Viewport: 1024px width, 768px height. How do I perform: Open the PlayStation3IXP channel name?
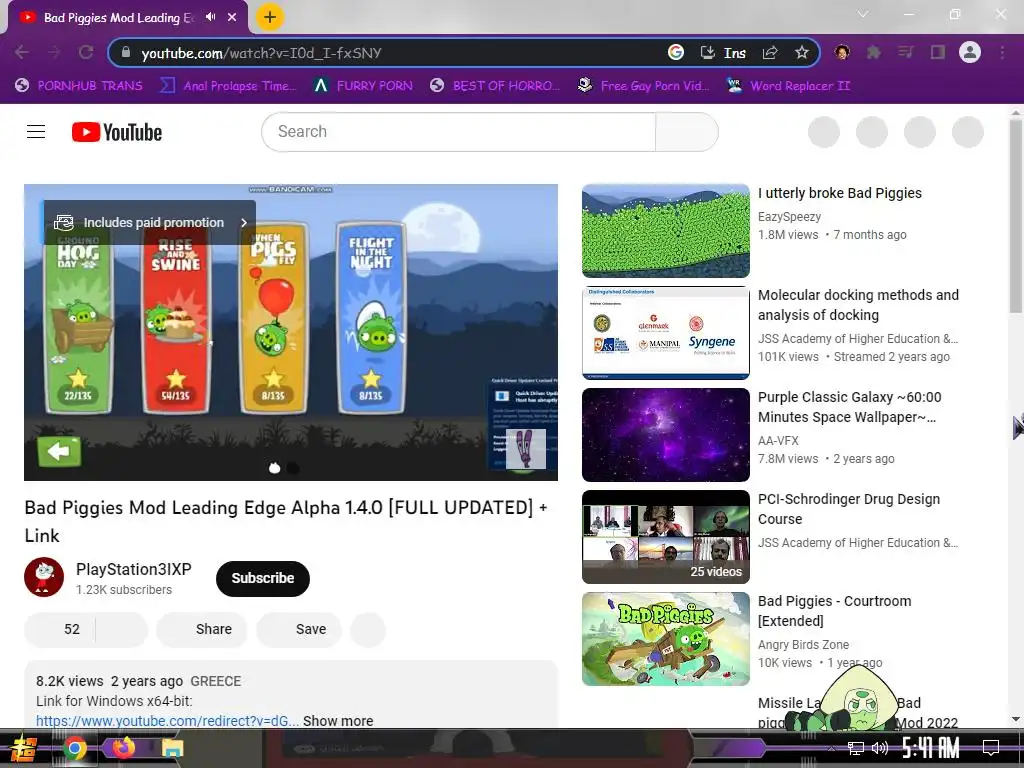[134, 569]
